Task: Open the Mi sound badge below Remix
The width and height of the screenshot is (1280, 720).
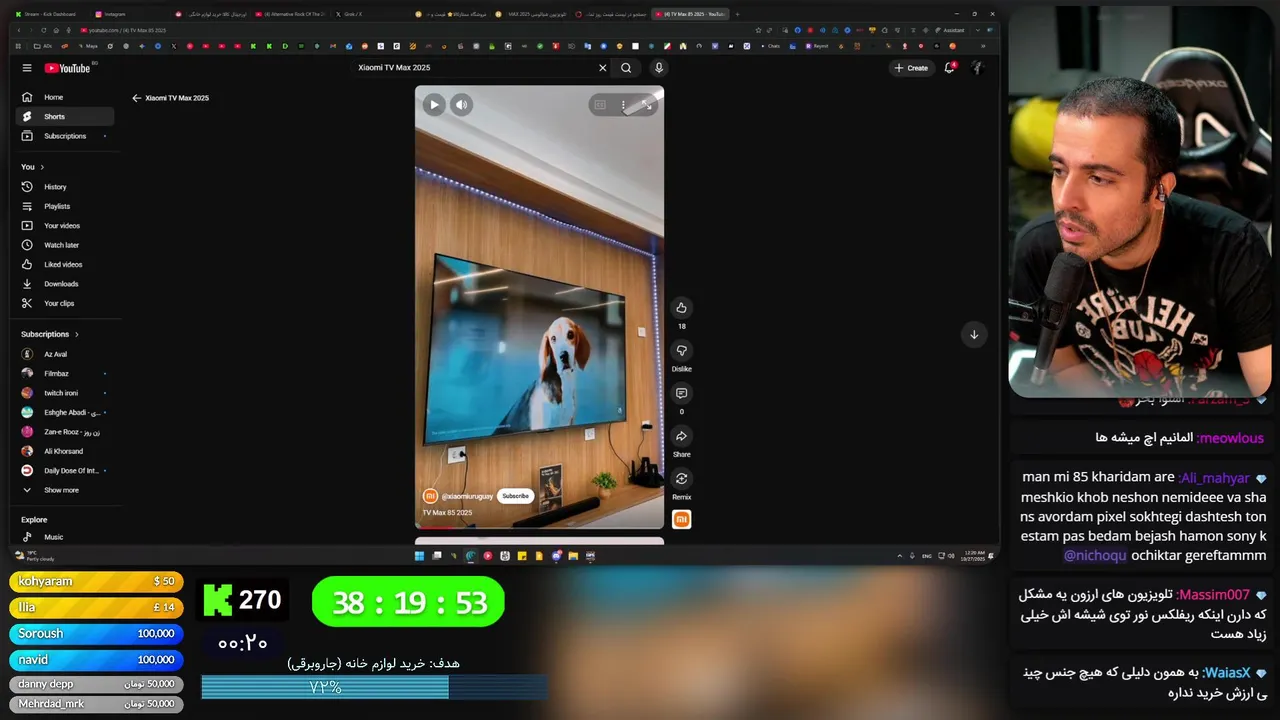Action: pos(681,519)
